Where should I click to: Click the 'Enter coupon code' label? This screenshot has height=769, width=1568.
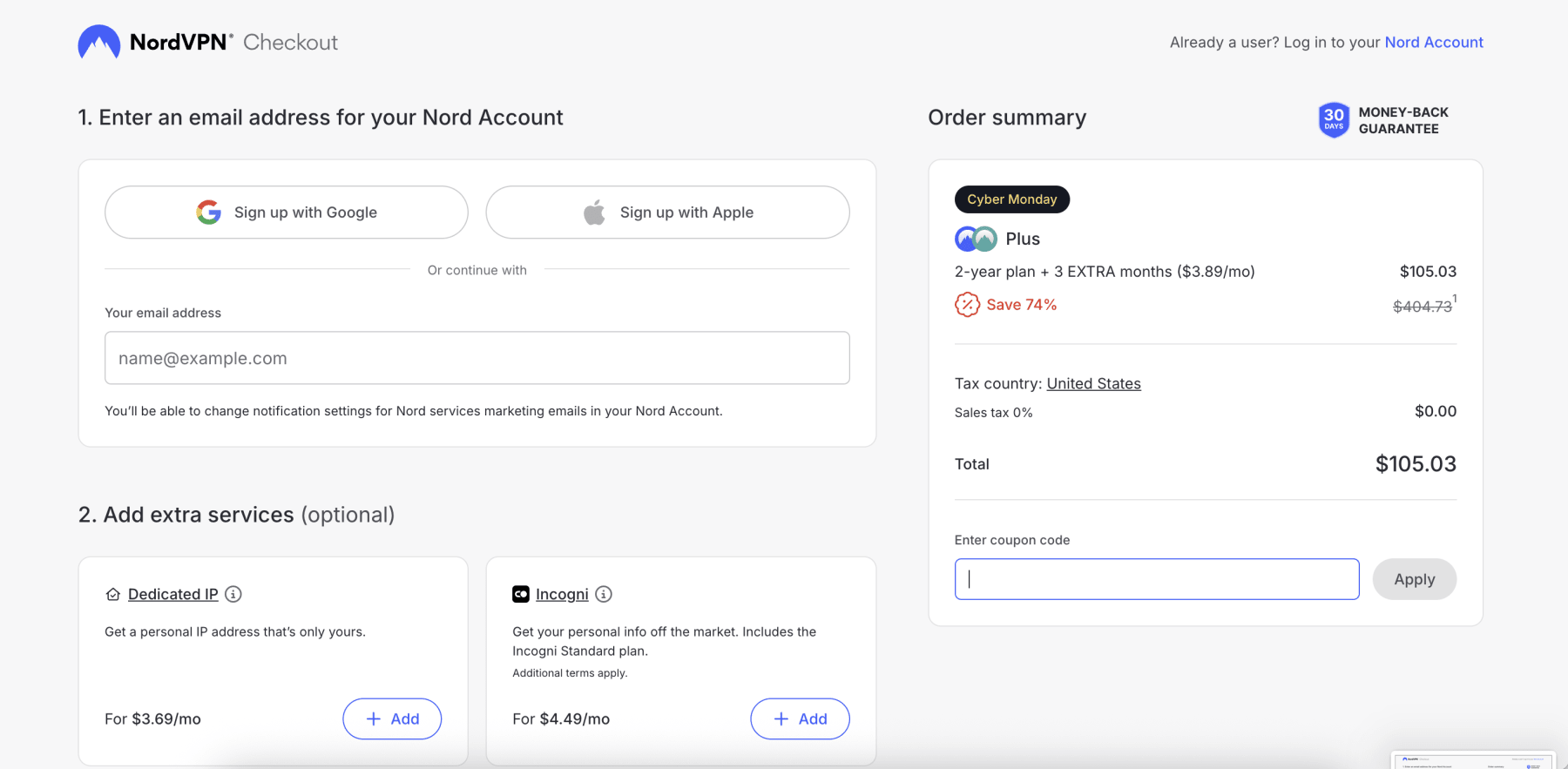1012,540
